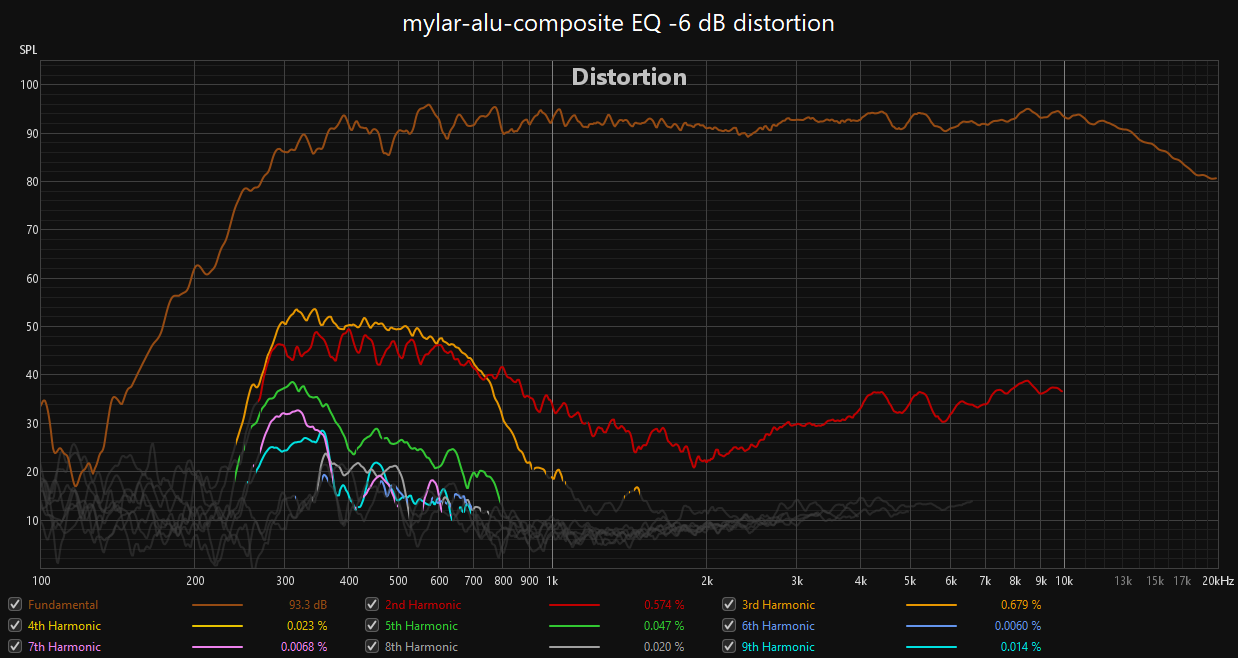The height and width of the screenshot is (658, 1238).
Task: Click the 3rd Harmonic legend label
Action: click(x=778, y=605)
